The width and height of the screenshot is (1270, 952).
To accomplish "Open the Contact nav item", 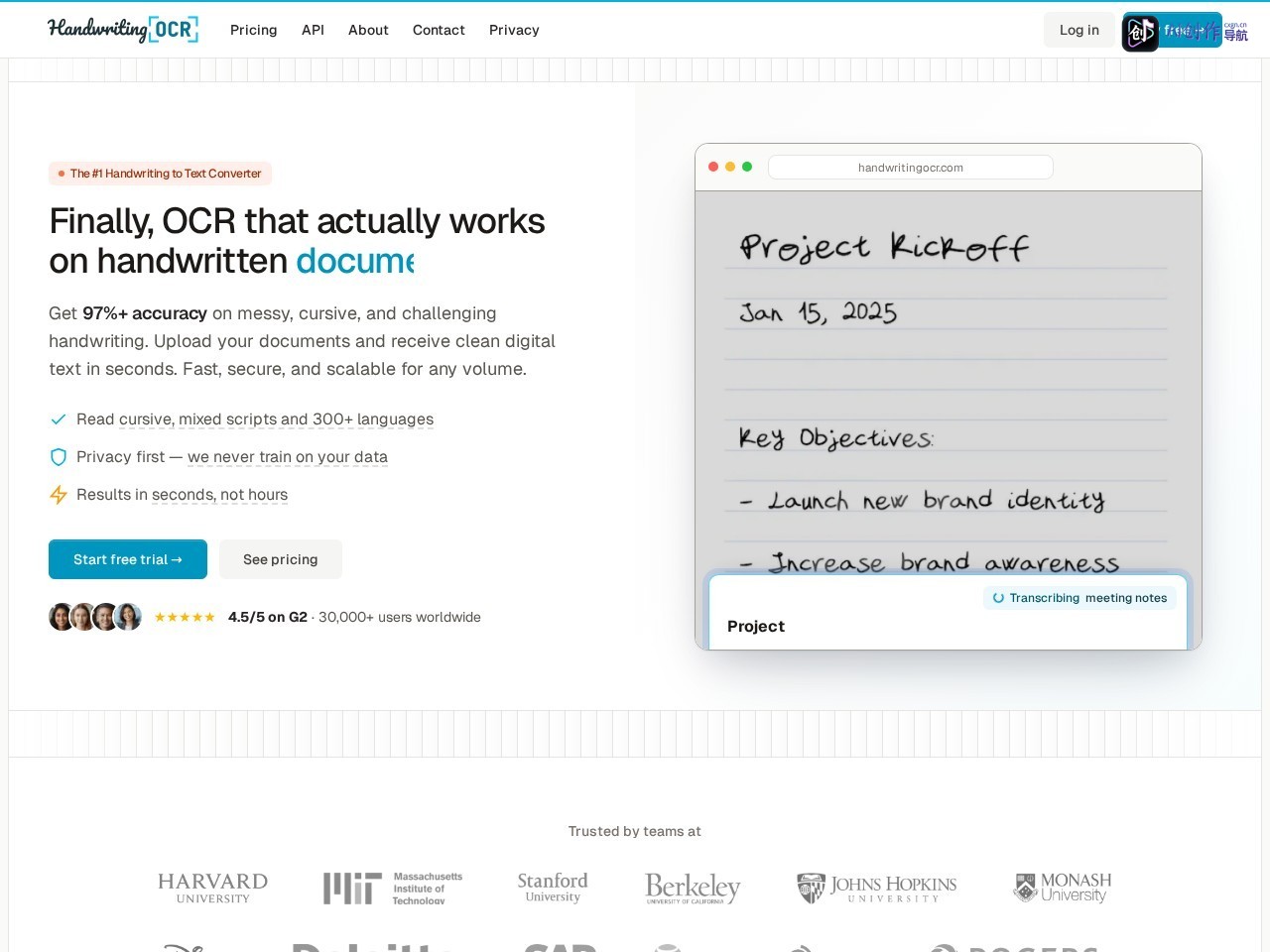I will tap(439, 30).
